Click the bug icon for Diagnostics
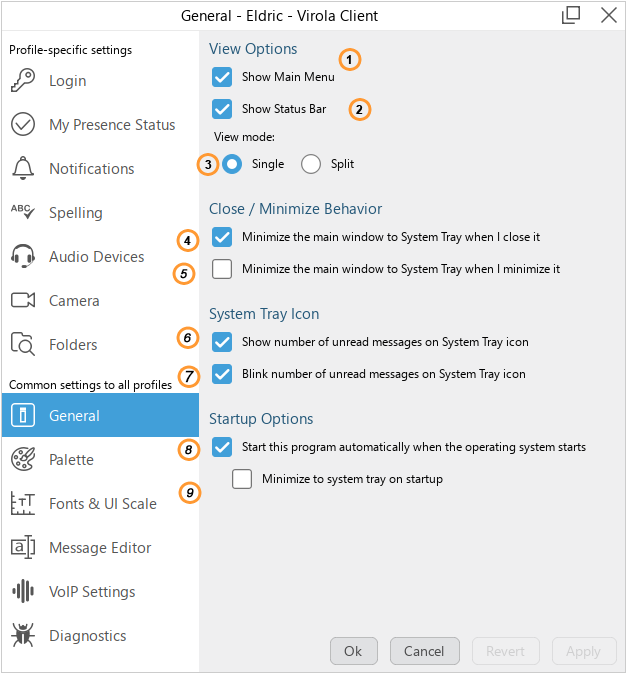The image size is (627, 674). (22, 636)
